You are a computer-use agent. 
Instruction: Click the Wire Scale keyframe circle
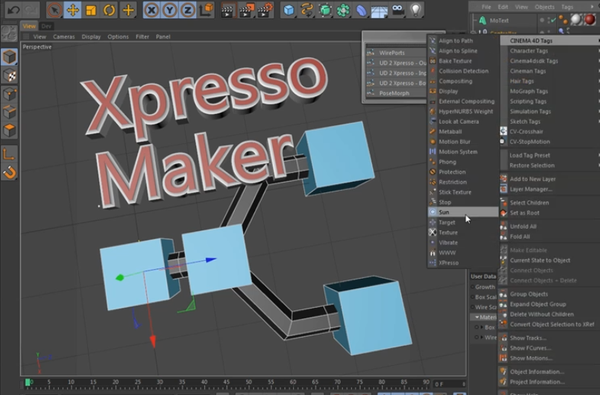pyautogui.click(x=473, y=307)
